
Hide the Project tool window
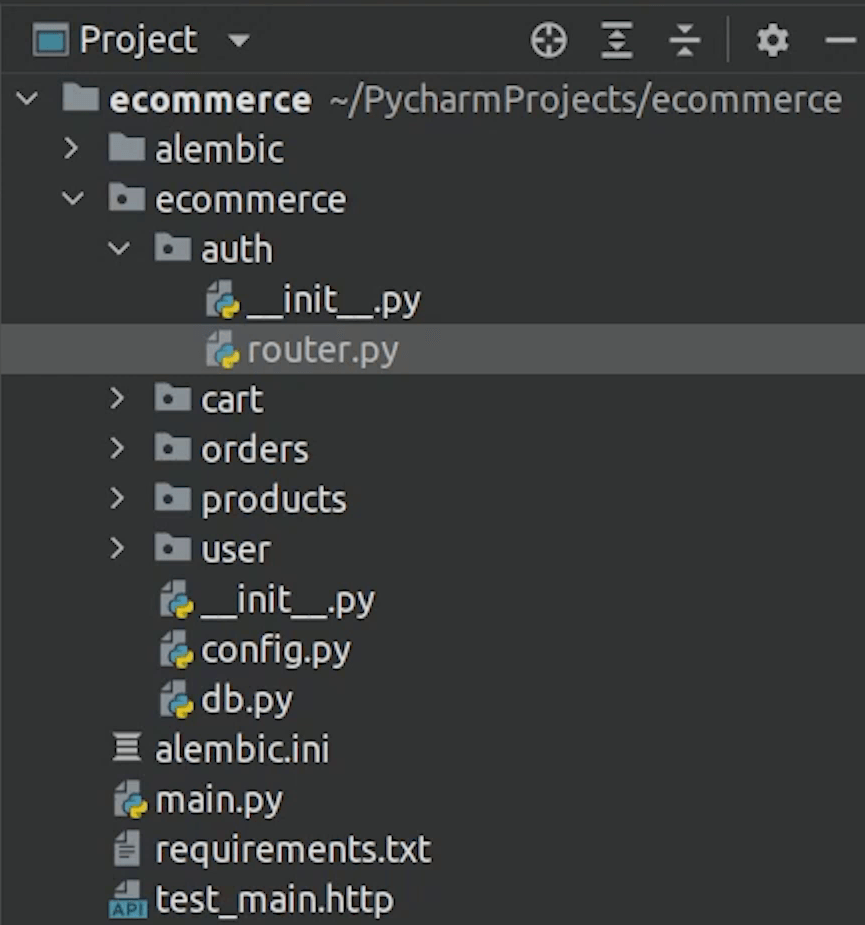click(x=838, y=41)
